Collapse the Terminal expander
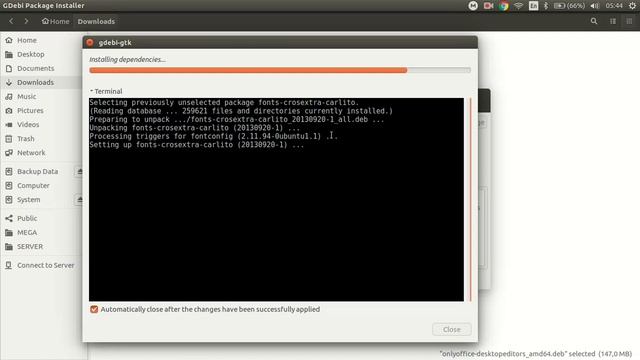This screenshot has height=360, width=640. (x=106, y=91)
